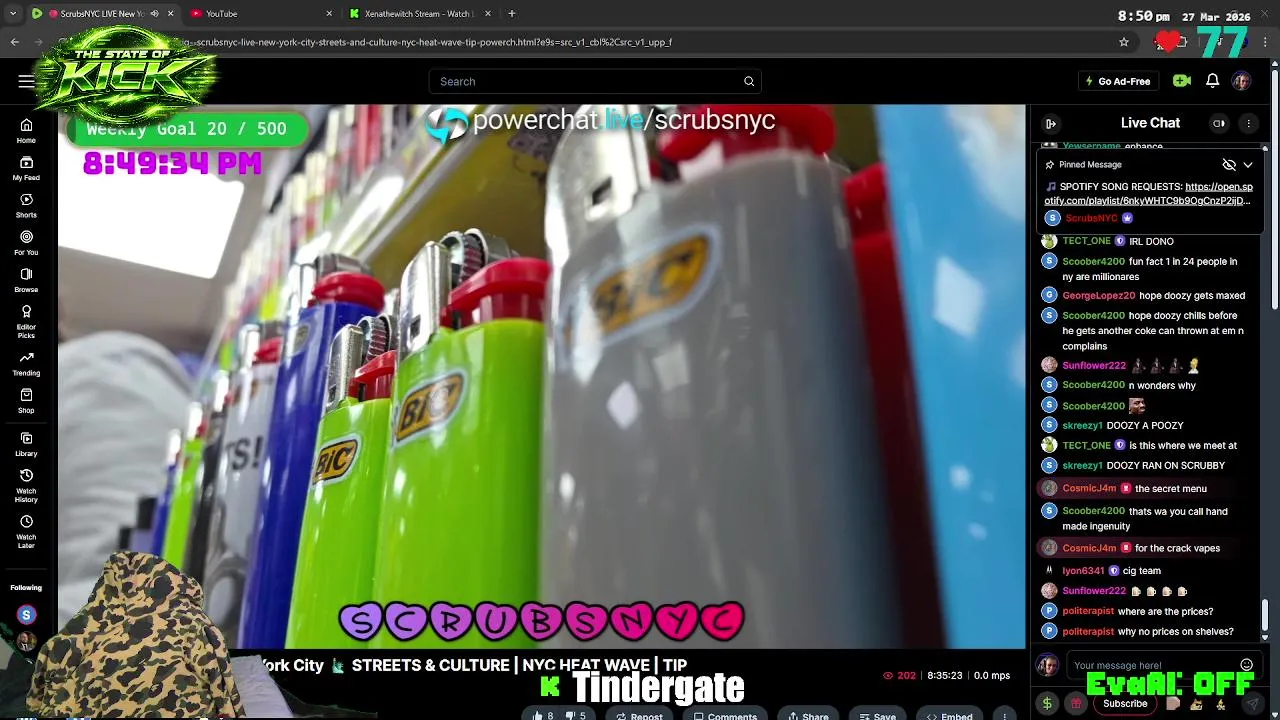The height and width of the screenshot is (720, 1280).
Task: Click the ScrubsNYC pinned message author
Action: click(1091, 218)
